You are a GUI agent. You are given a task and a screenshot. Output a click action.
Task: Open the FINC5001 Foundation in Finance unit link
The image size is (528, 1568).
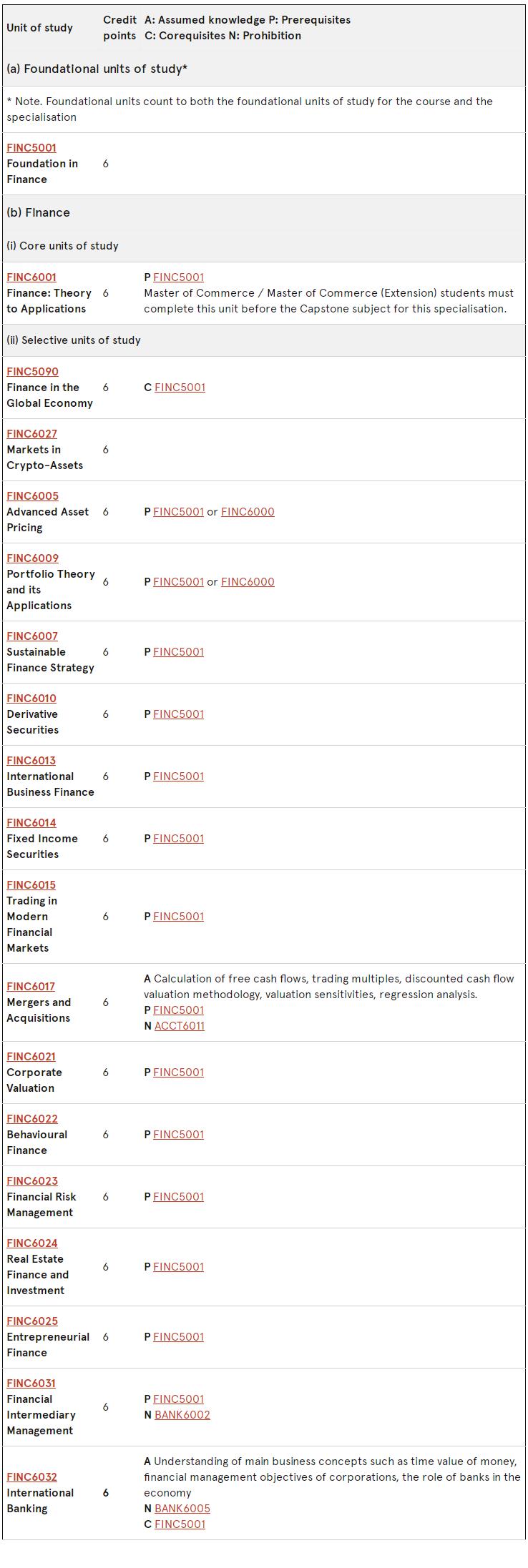[x=31, y=148]
